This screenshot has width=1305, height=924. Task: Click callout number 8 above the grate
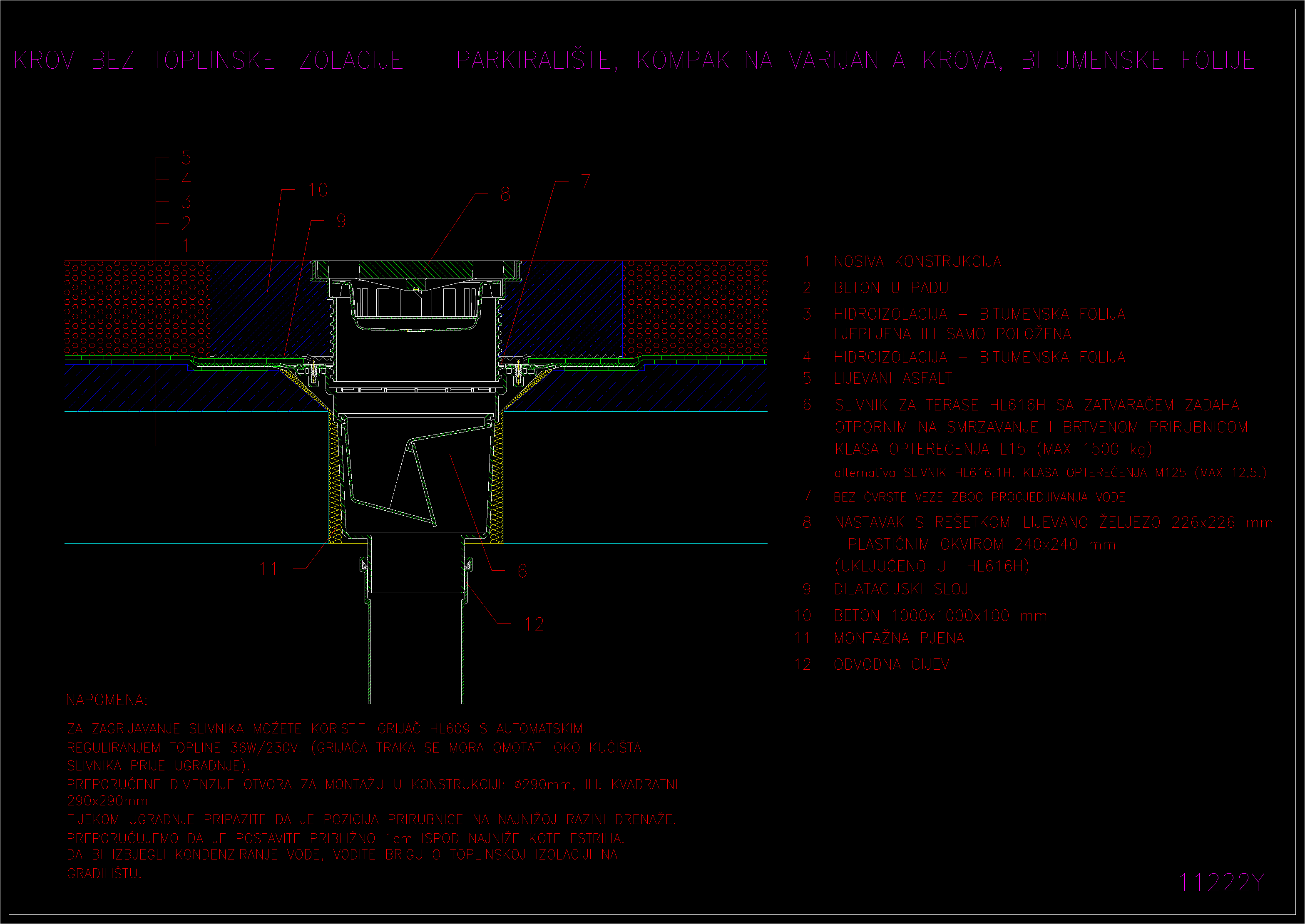(x=505, y=194)
